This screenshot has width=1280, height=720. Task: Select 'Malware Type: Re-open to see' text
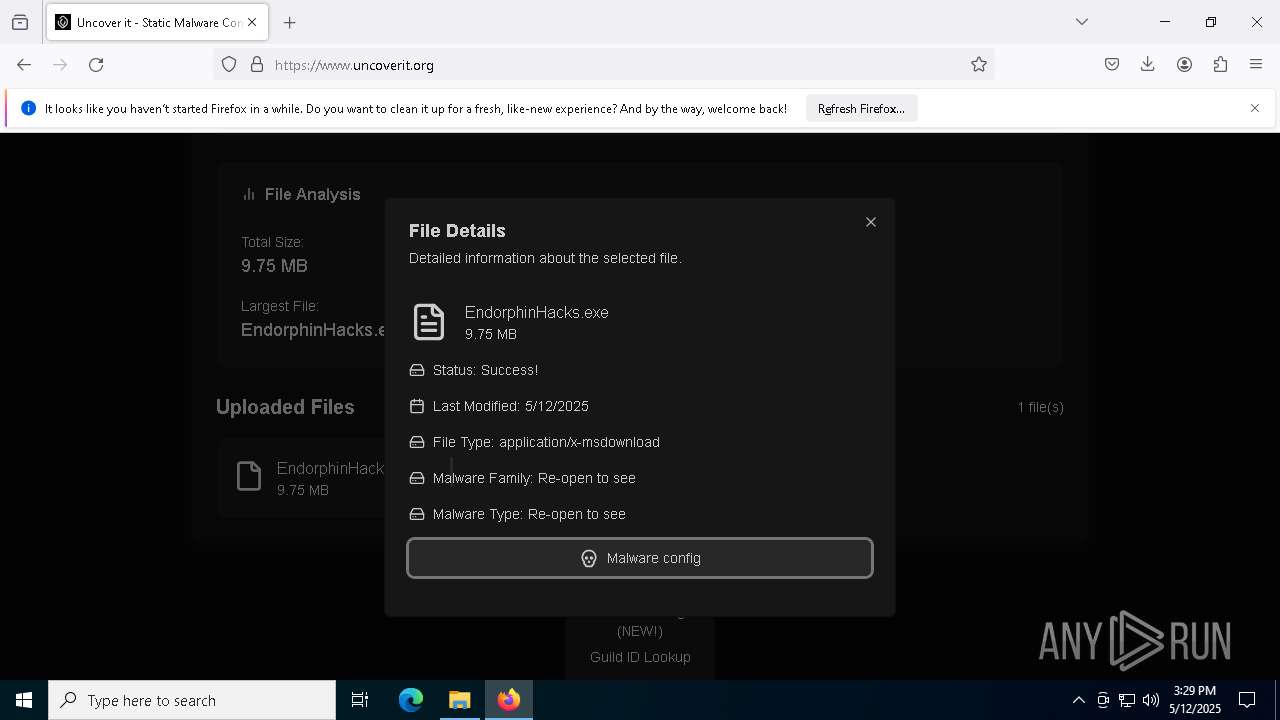pyautogui.click(x=529, y=514)
